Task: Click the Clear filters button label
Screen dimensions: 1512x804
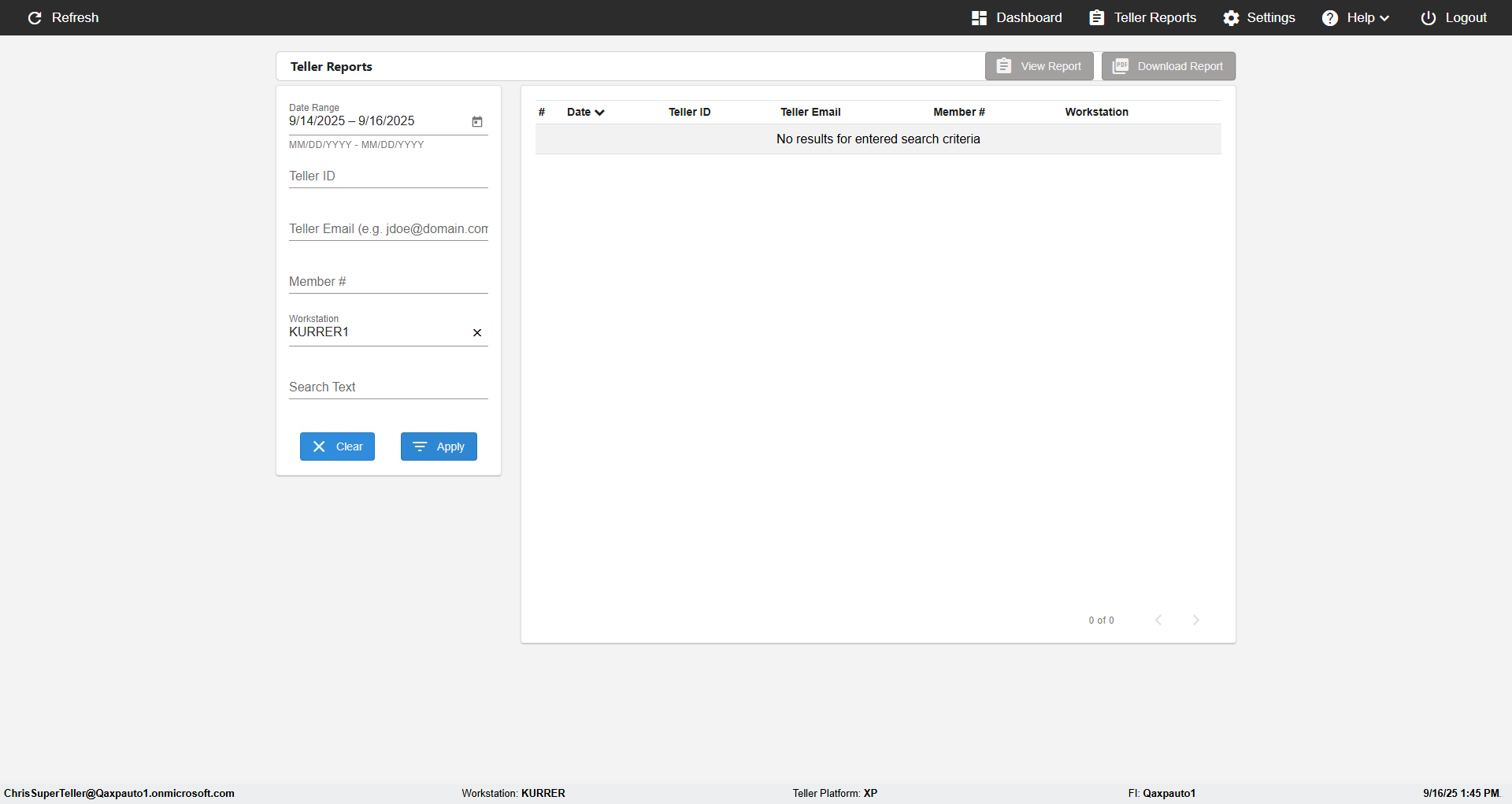Action: click(349, 446)
